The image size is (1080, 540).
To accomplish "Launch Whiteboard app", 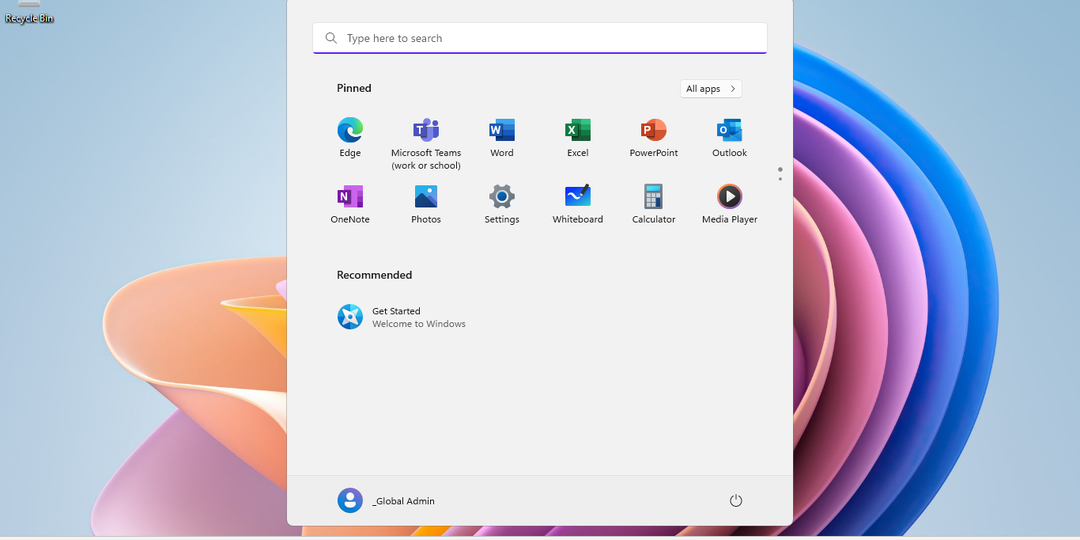I will tap(577, 205).
